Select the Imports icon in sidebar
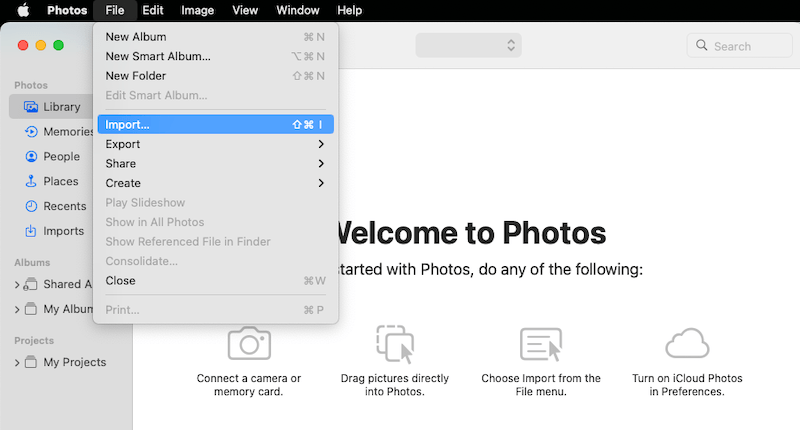 (31, 231)
